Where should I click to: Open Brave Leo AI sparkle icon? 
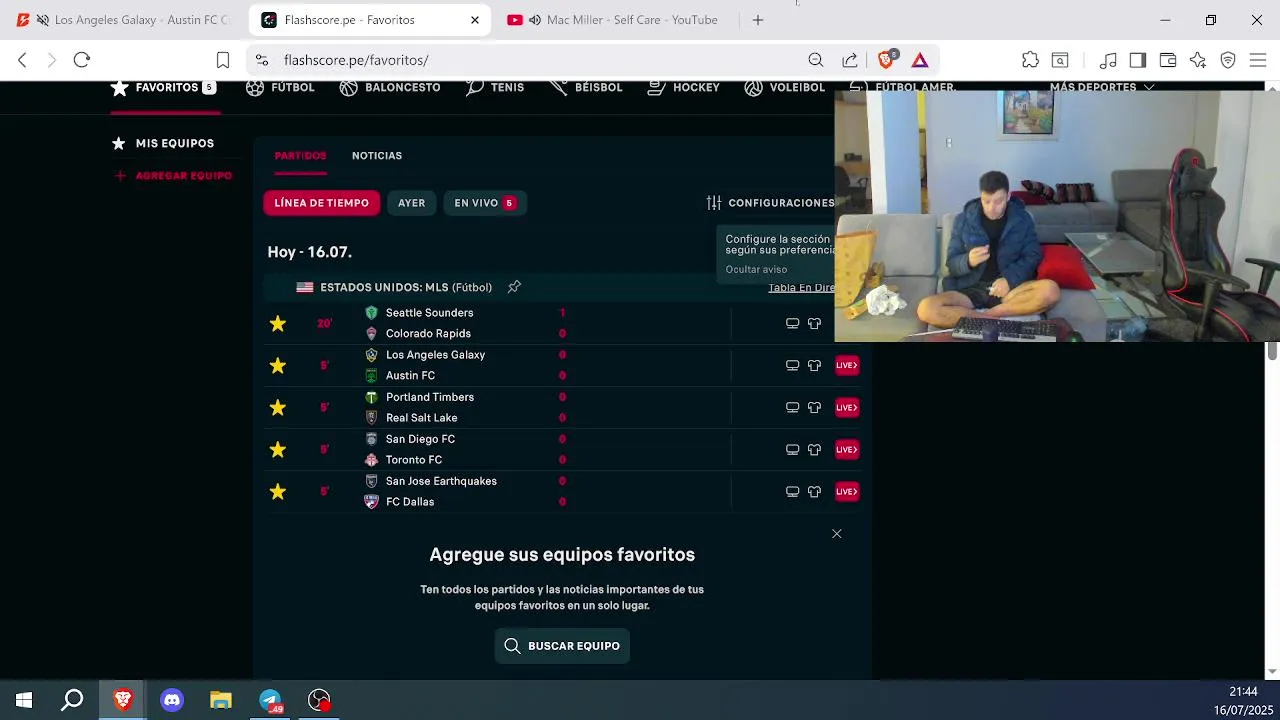click(x=1198, y=60)
